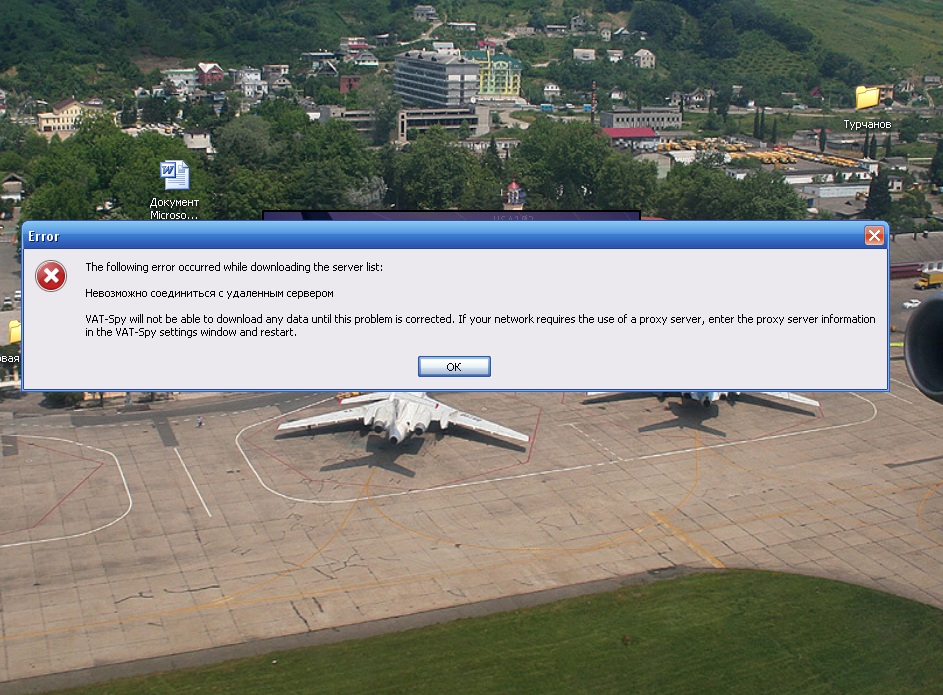Focus the dark window behind the dialog
943x695 pixels.
[x=451, y=215]
